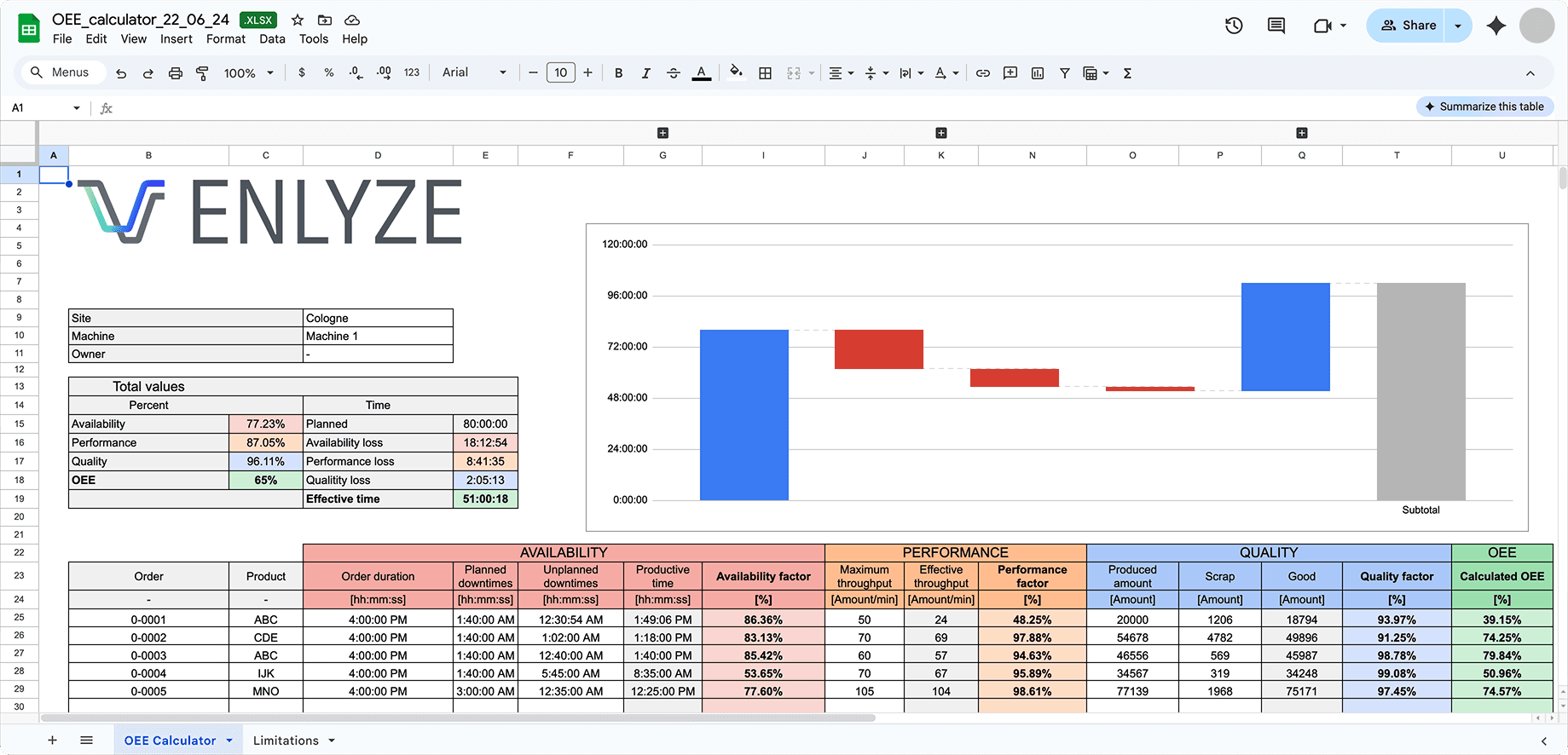Decrease font size with minus
The width and height of the screenshot is (1568, 755).
click(x=533, y=73)
